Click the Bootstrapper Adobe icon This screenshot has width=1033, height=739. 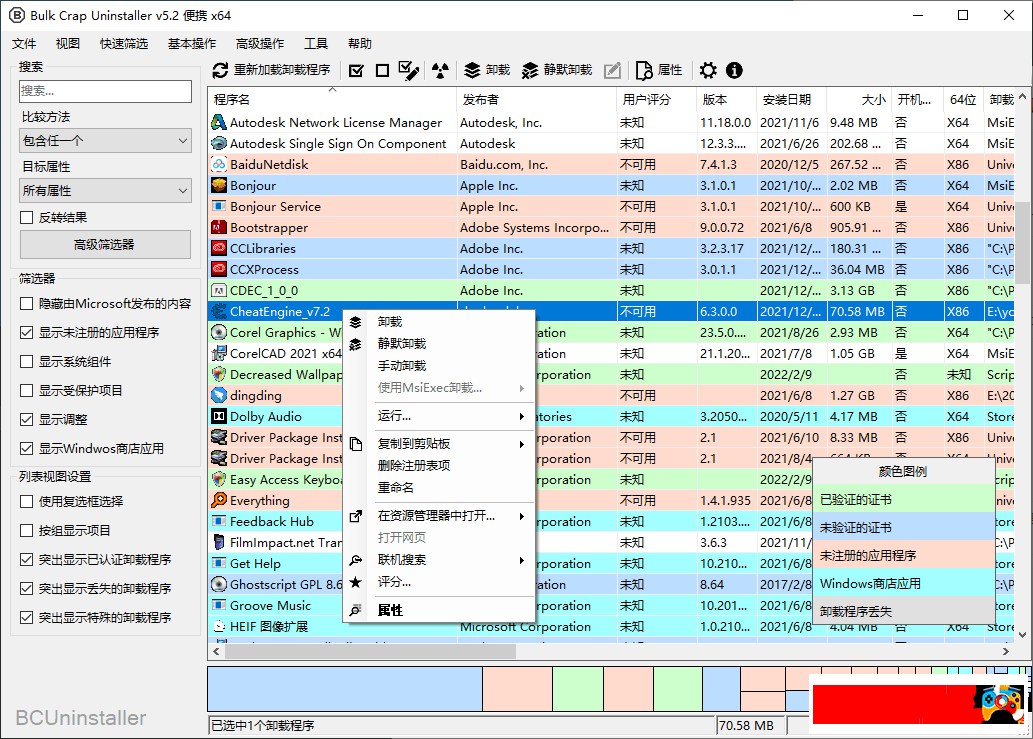219,227
